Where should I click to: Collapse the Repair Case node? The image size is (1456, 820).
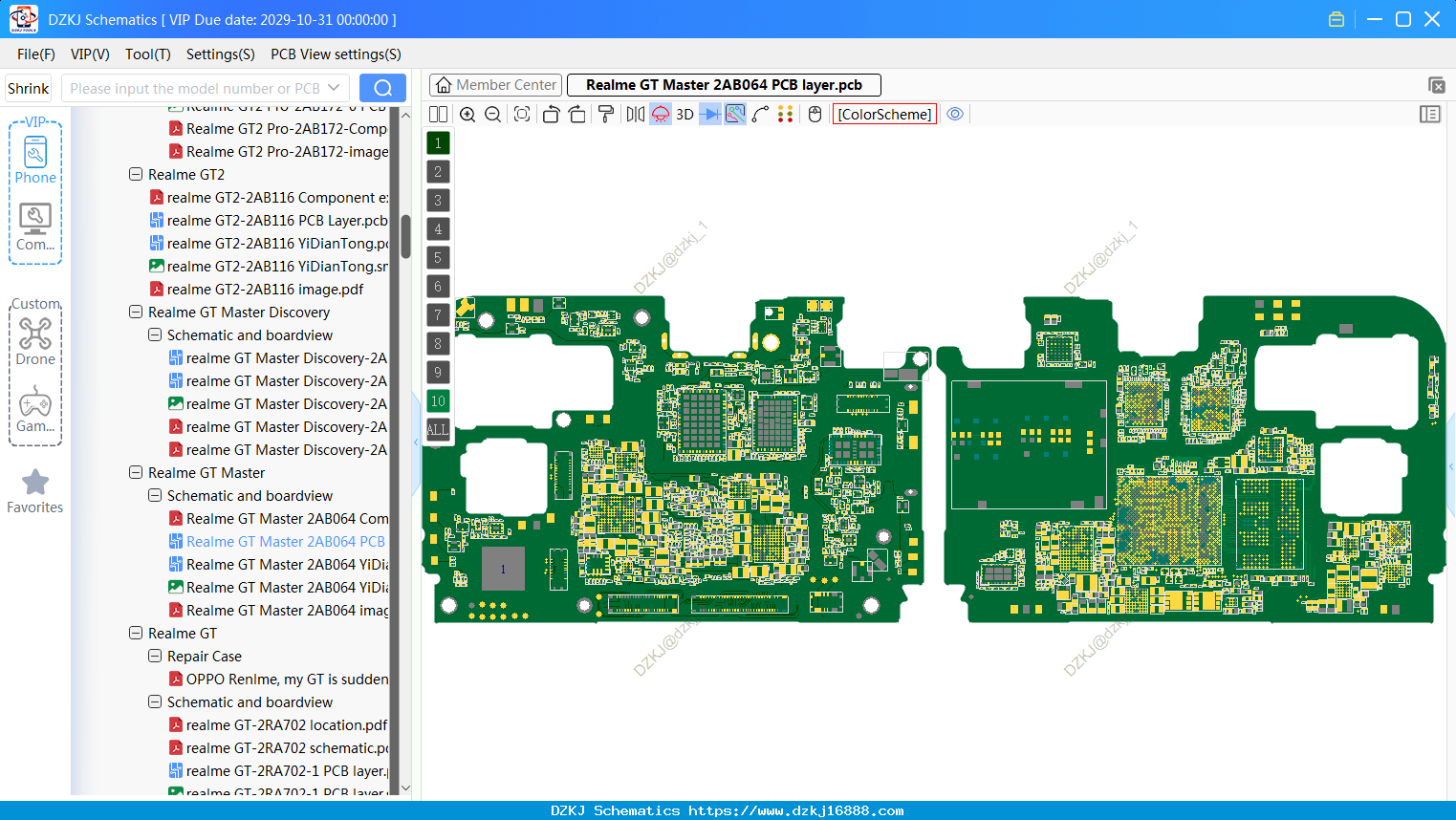155,657
